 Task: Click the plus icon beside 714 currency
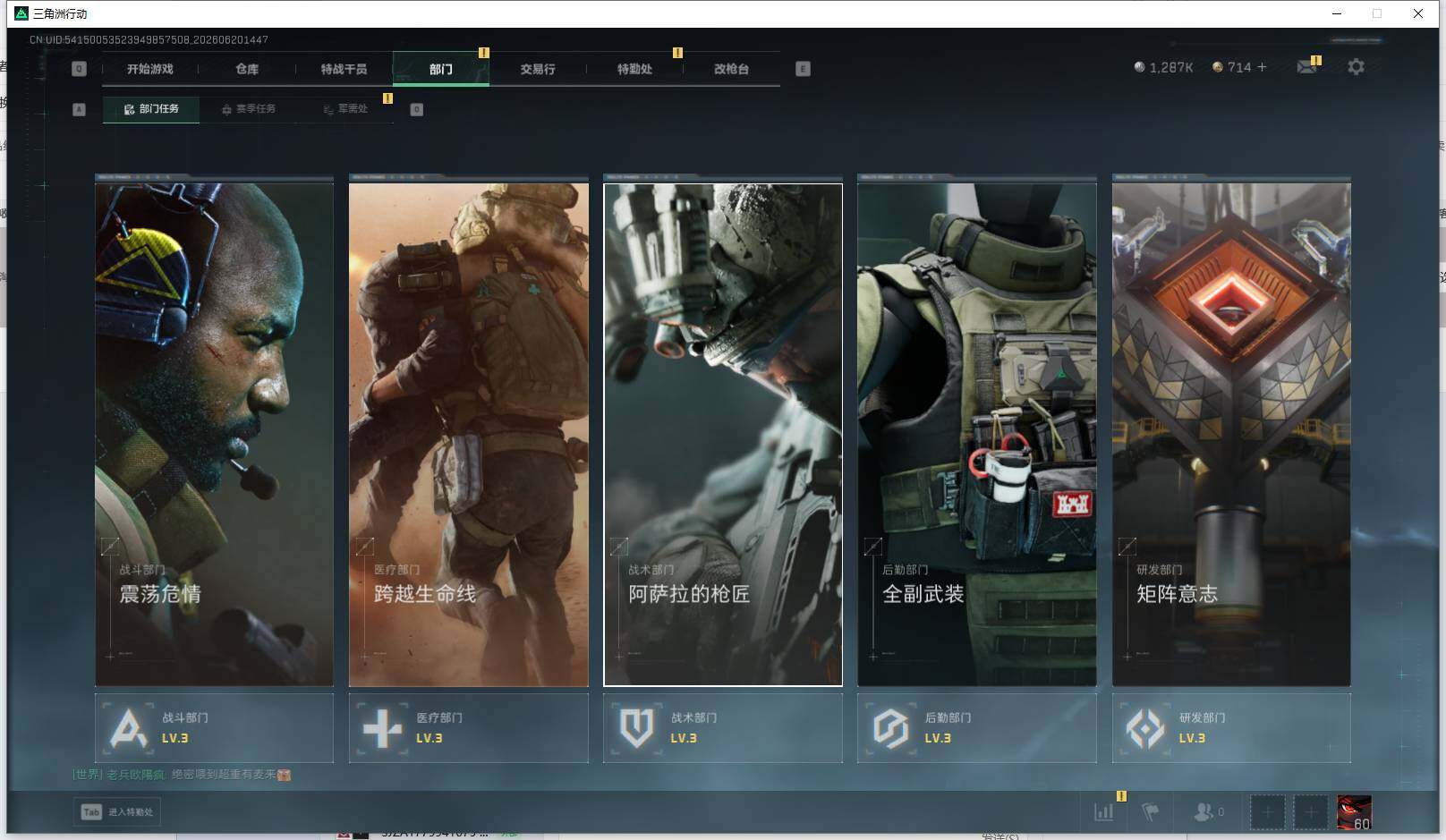coord(1262,67)
